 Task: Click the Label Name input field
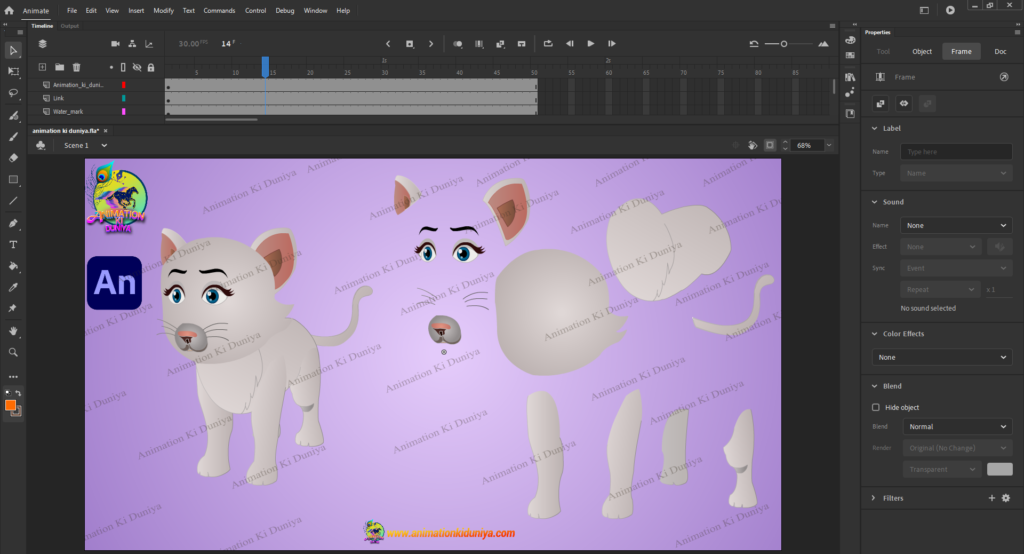pyautogui.click(x=956, y=152)
